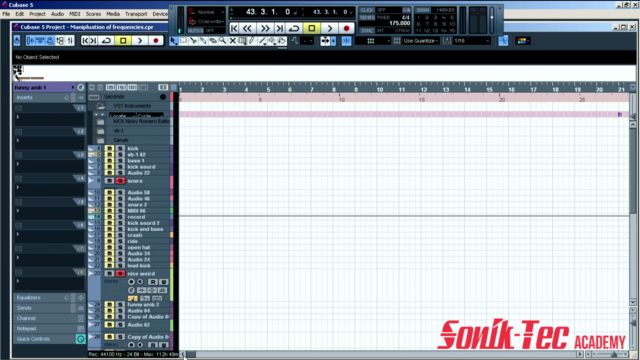This screenshot has height=360, width=640.
Task: Click the Stop button in project toolbar
Action: tap(123, 40)
